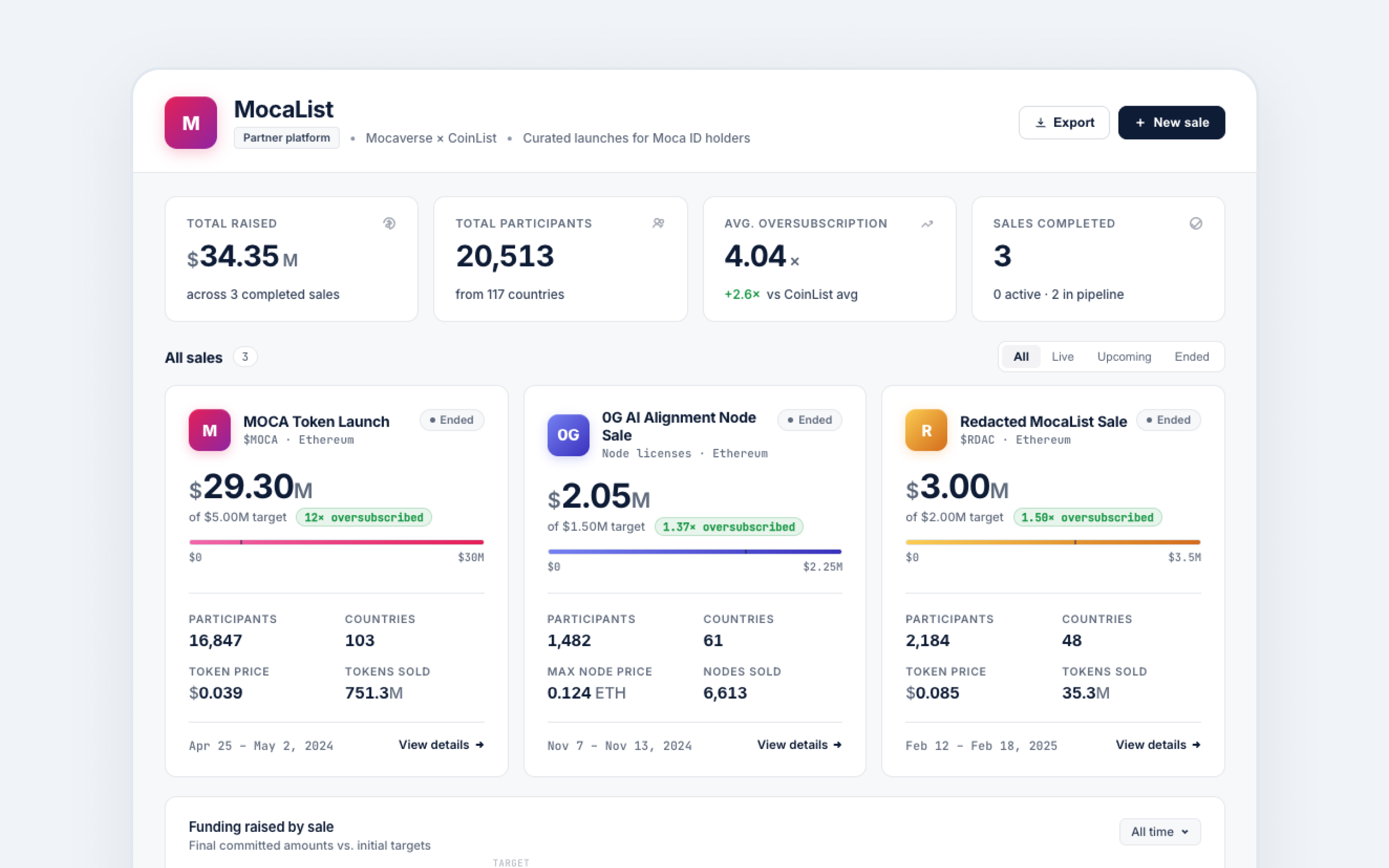The image size is (1389, 868).
Task: Click the Ended status on MOCA Token Launch
Action: pos(452,420)
